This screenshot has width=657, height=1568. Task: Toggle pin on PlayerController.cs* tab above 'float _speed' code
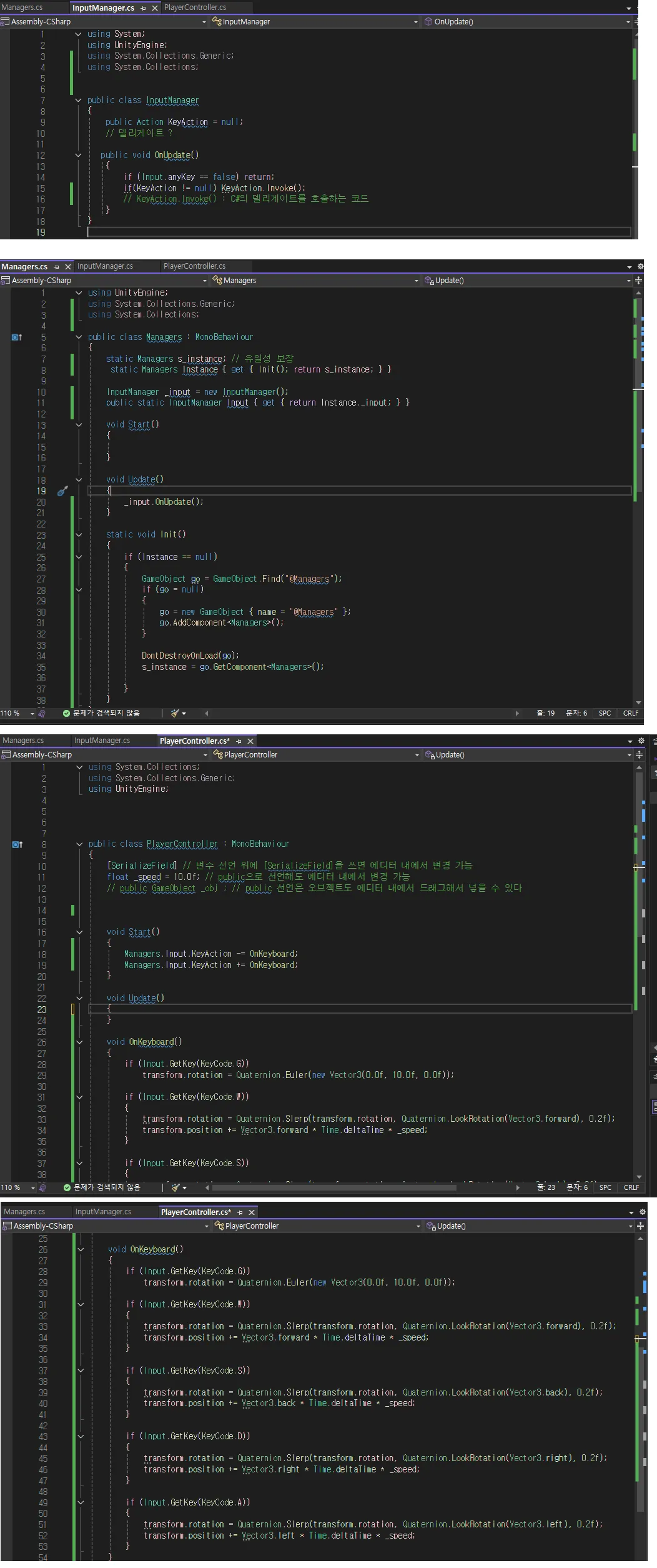(239, 741)
